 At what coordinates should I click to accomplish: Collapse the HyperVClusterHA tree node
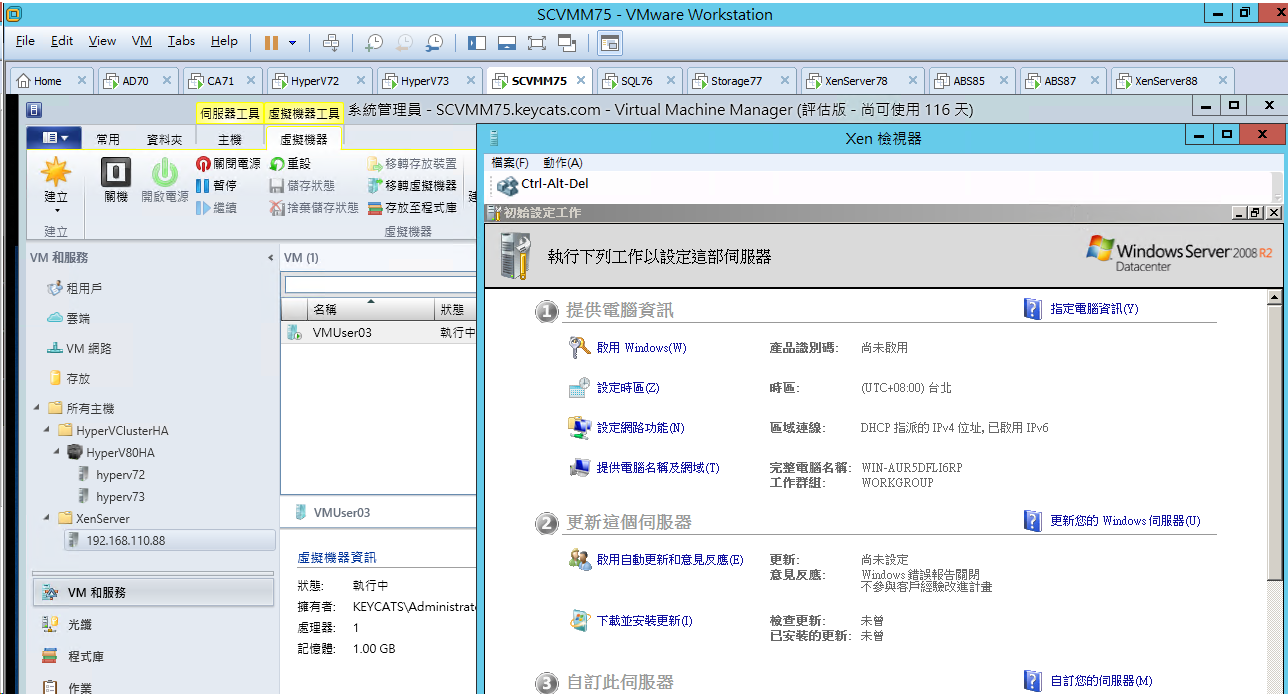point(49,430)
